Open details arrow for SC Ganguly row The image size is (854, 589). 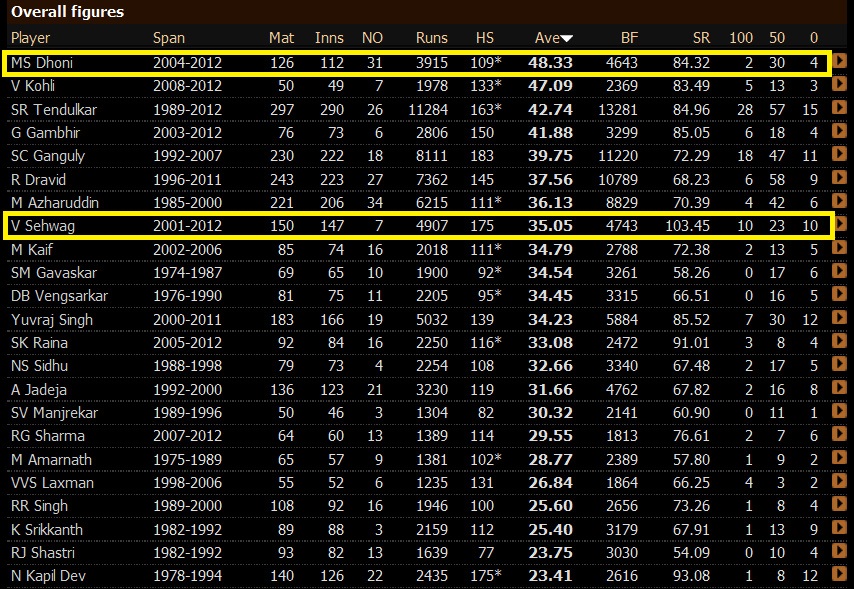click(839, 154)
